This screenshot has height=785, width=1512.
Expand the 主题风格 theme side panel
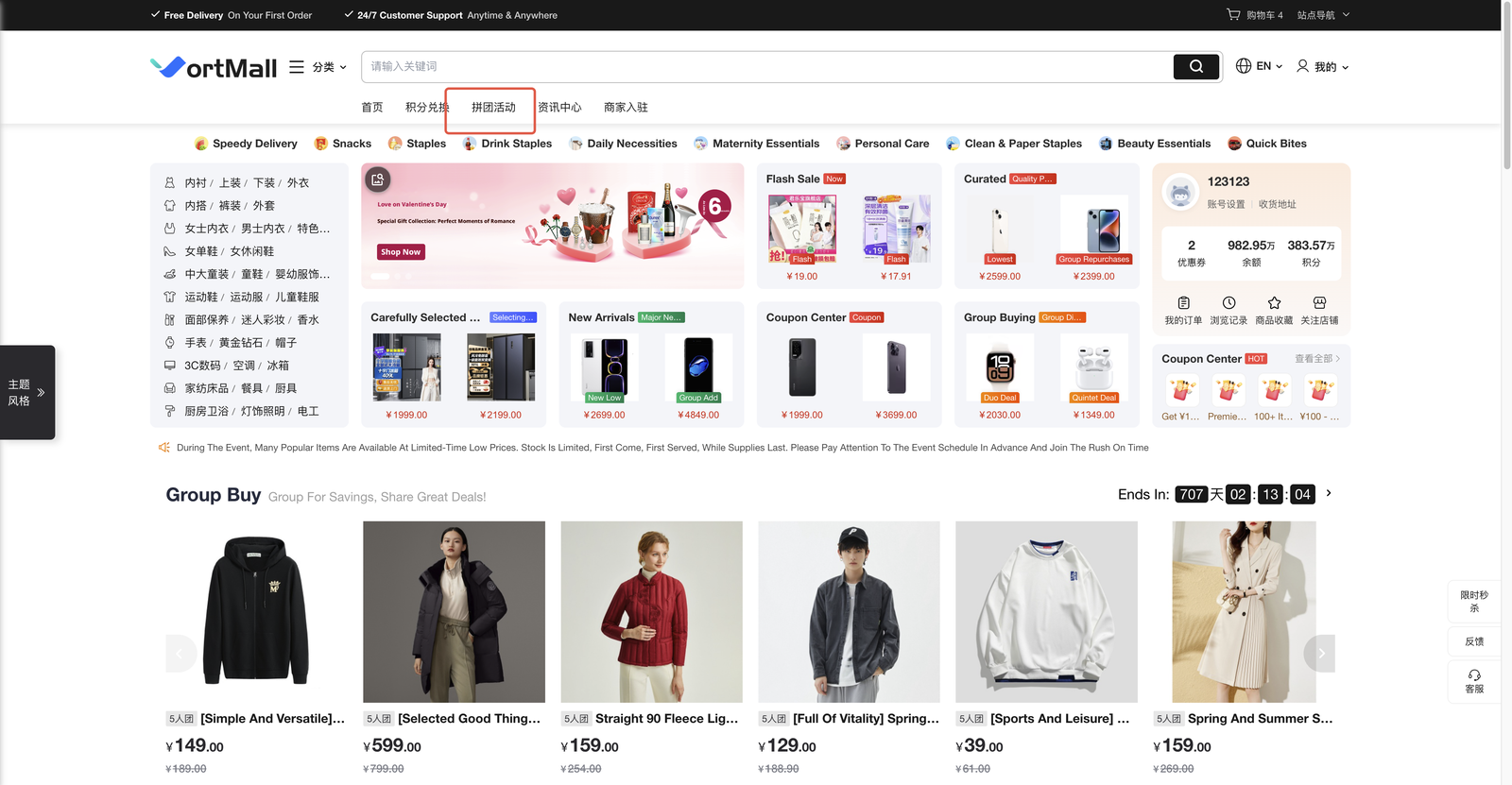tap(27, 393)
